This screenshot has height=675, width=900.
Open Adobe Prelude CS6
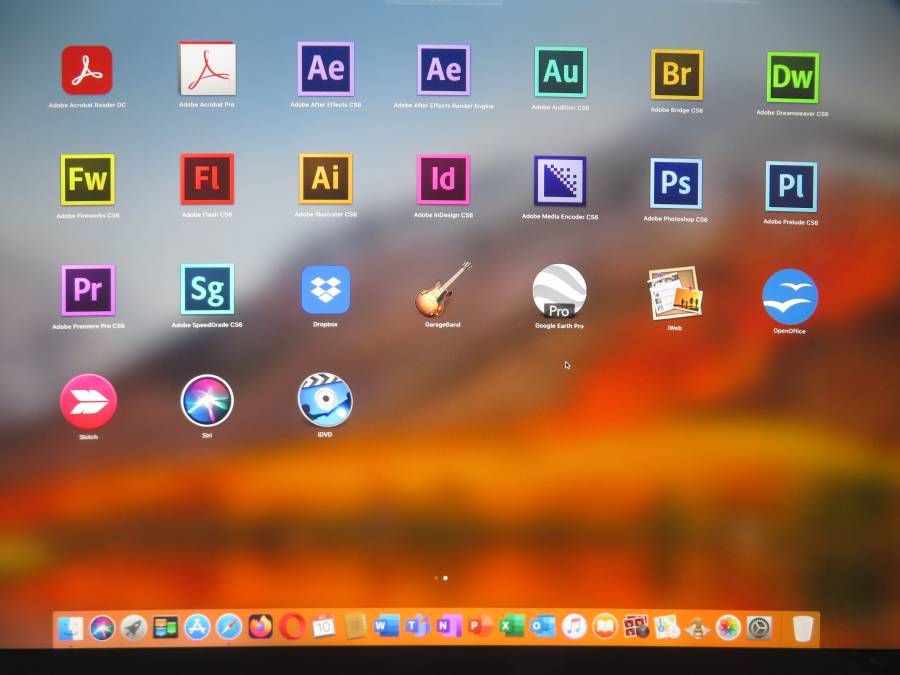click(x=790, y=187)
